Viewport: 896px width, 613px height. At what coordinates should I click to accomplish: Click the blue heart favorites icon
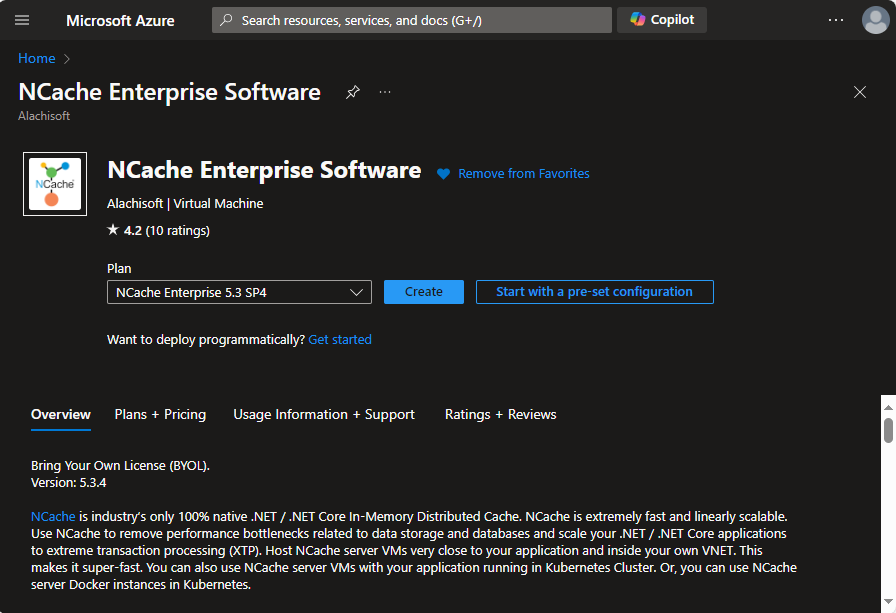tap(443, 174)
